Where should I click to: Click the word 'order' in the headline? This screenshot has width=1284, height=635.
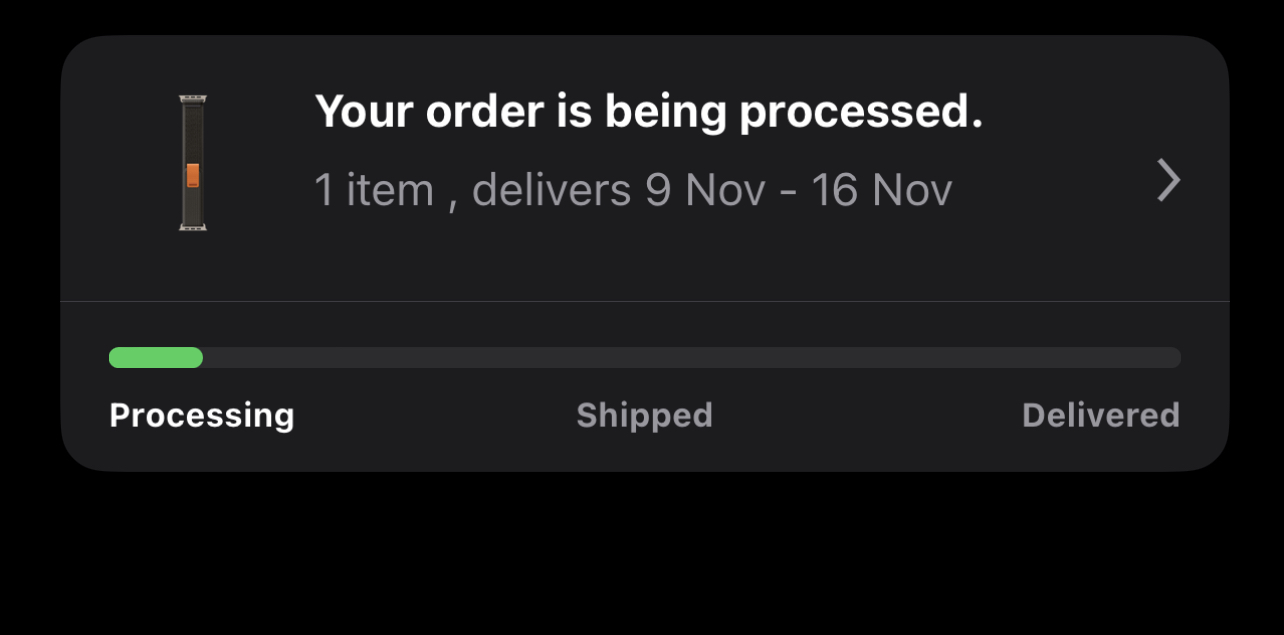484,112
